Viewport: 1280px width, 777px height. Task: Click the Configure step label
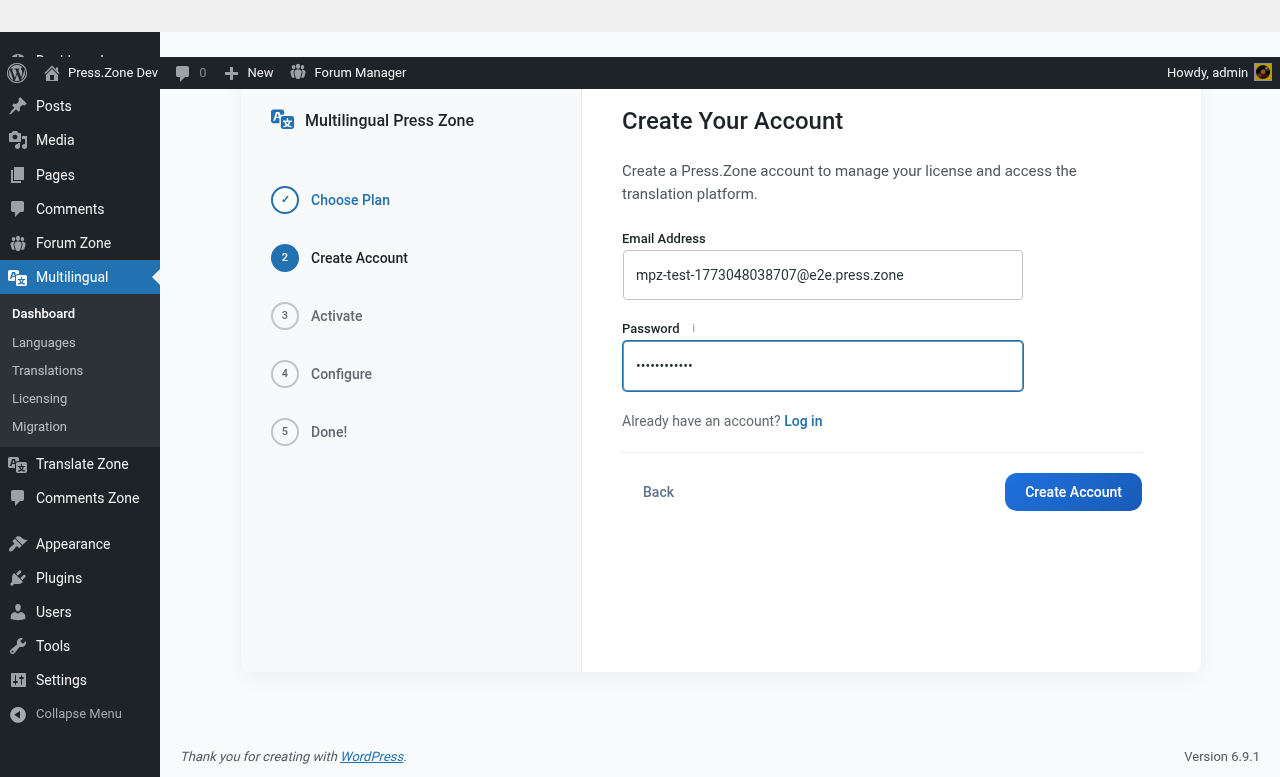[341, 374]
